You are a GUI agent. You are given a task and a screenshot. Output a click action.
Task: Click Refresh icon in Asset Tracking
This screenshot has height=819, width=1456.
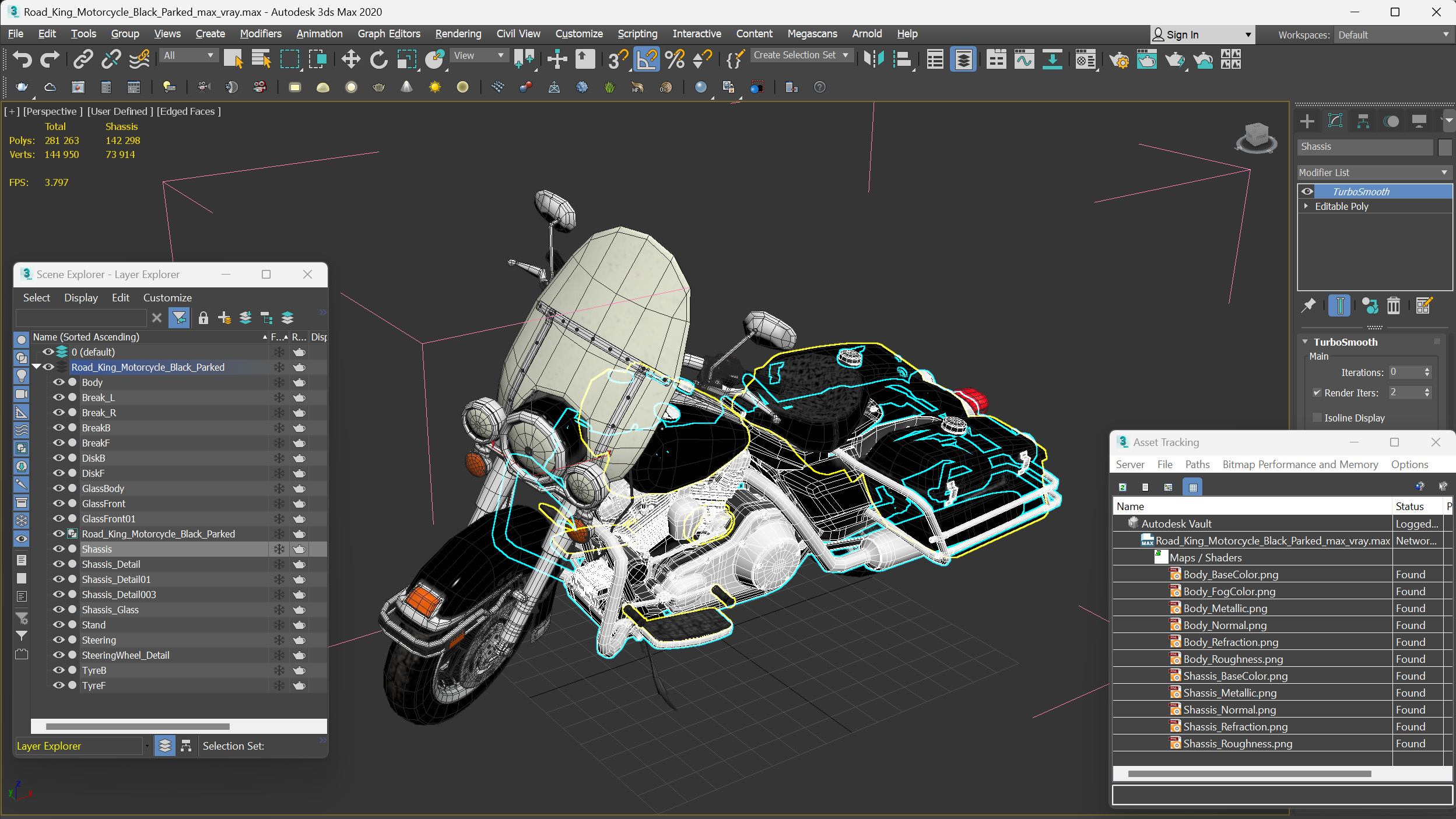[1122, 487]
